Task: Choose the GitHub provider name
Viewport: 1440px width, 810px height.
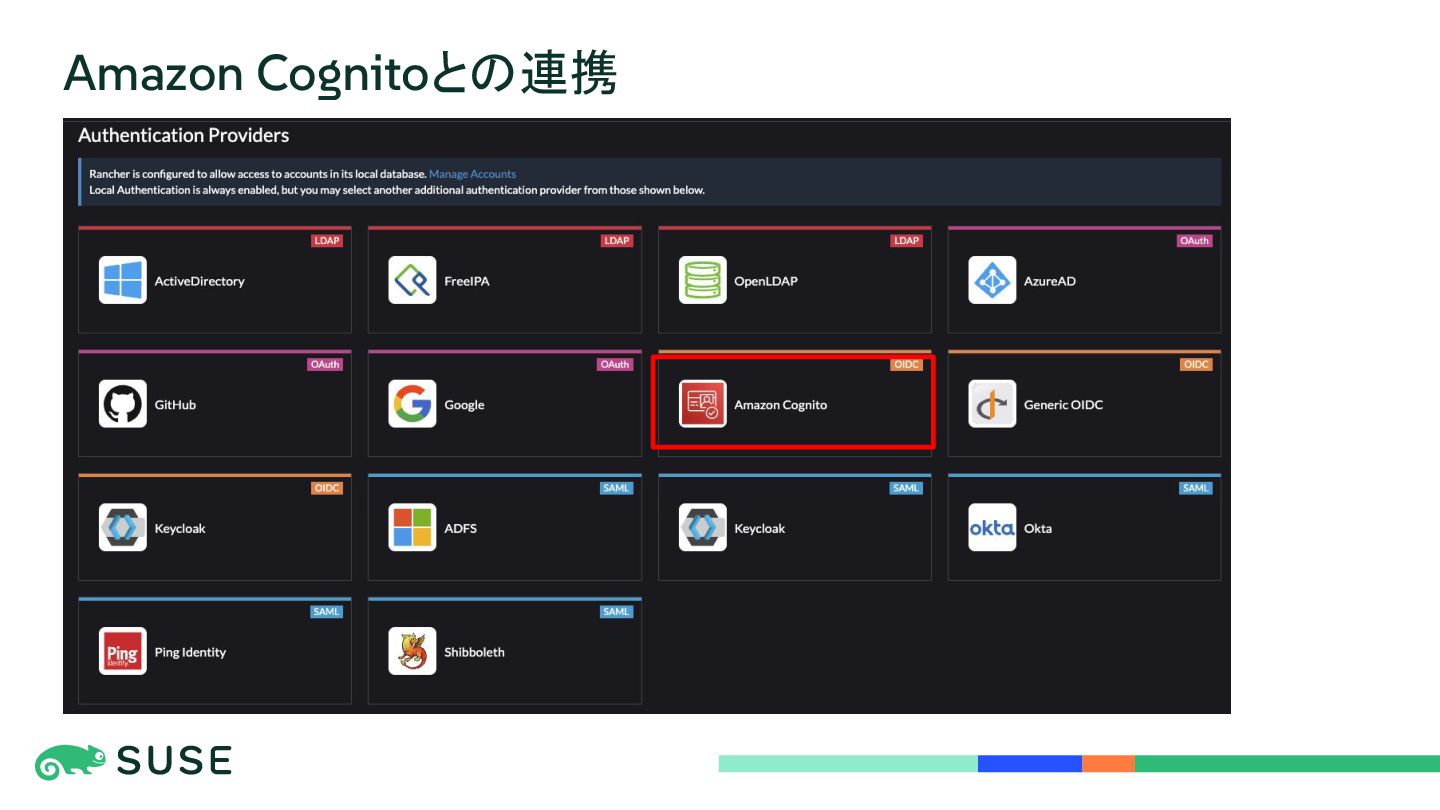Action: click(175, 405)
